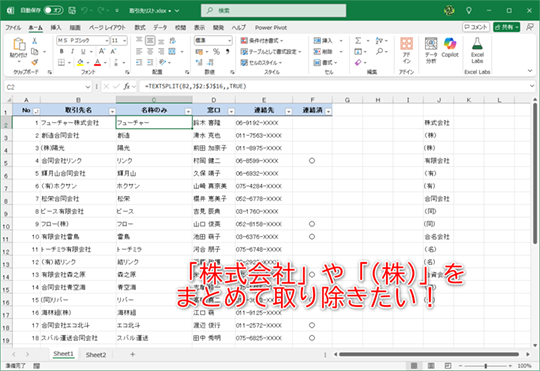
Task: Click the circle mark in the リンク row
Action: click(312, 161)
